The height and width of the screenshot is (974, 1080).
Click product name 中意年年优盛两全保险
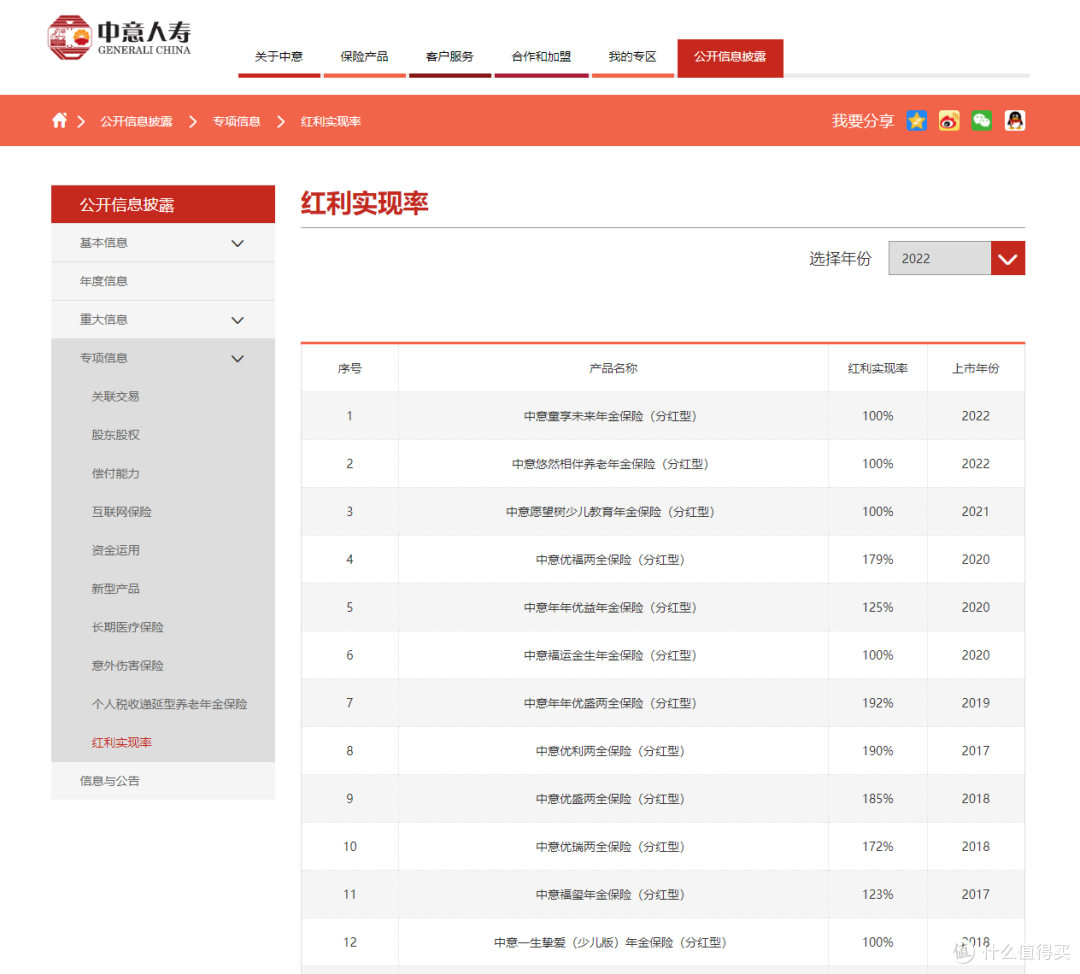tap(610, 703)
